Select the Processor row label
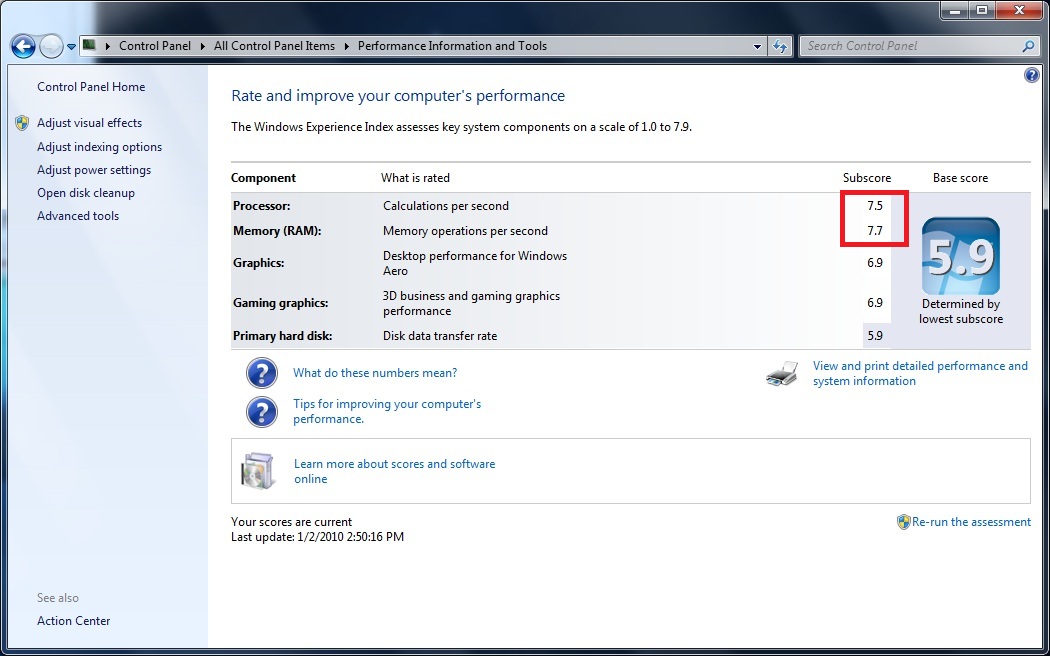The width and height of the screenshot is (1050, 656). coord(262,206)
